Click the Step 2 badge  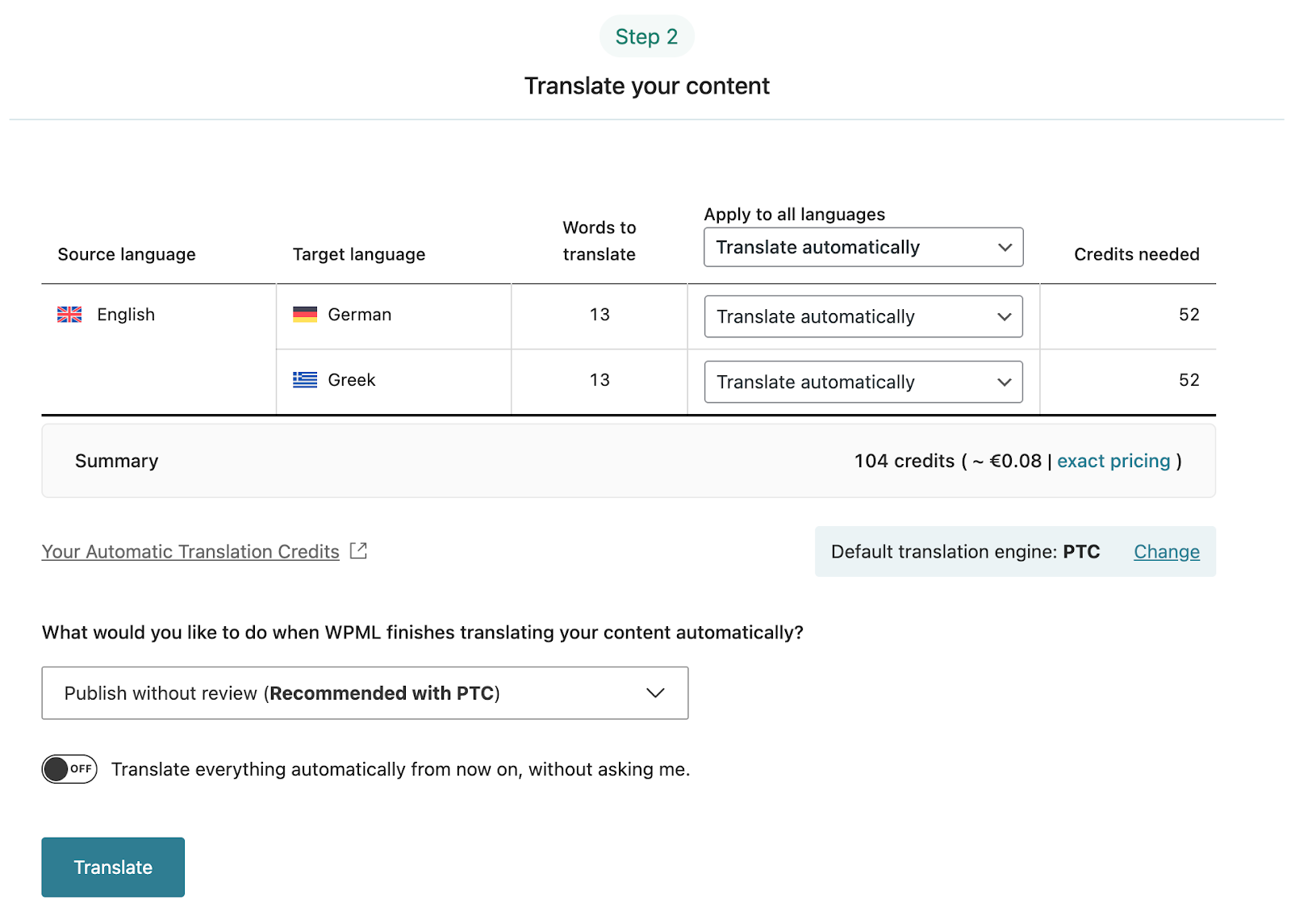(646, 36)
